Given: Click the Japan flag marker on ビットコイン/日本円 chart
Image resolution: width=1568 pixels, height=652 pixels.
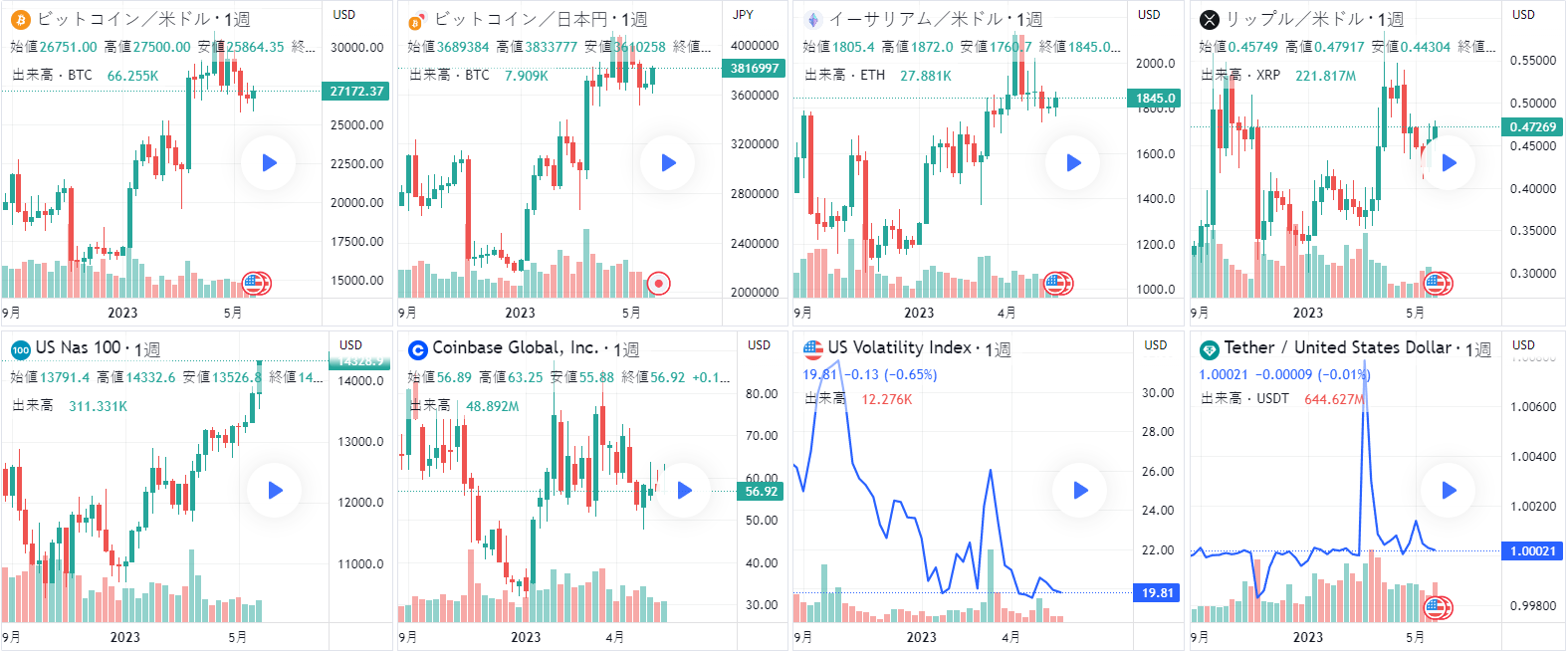Looking at the screenshot, I should (658, 284).
